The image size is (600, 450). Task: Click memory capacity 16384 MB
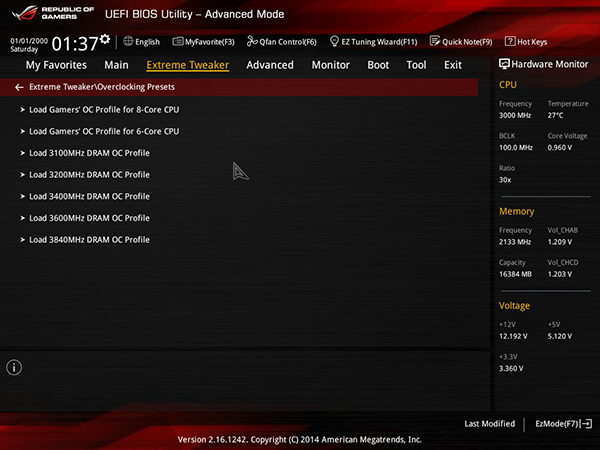(515, 274)
